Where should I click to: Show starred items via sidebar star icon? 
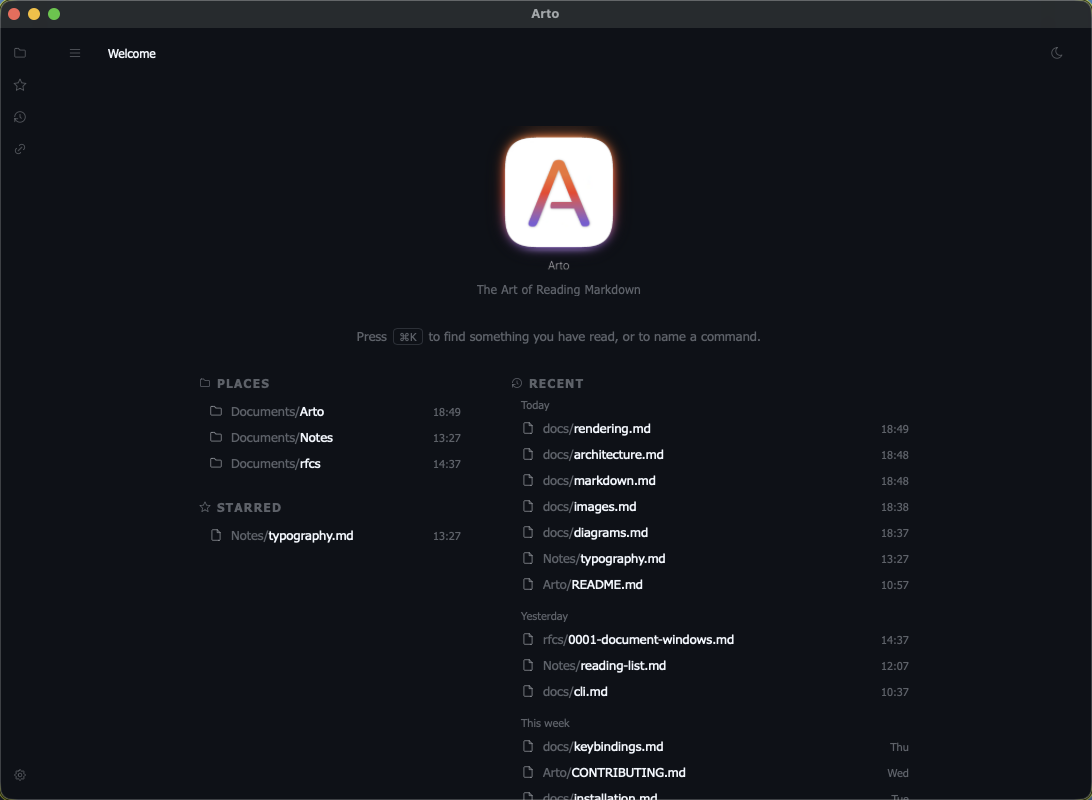pyautogui.click(x=20, y=85)
